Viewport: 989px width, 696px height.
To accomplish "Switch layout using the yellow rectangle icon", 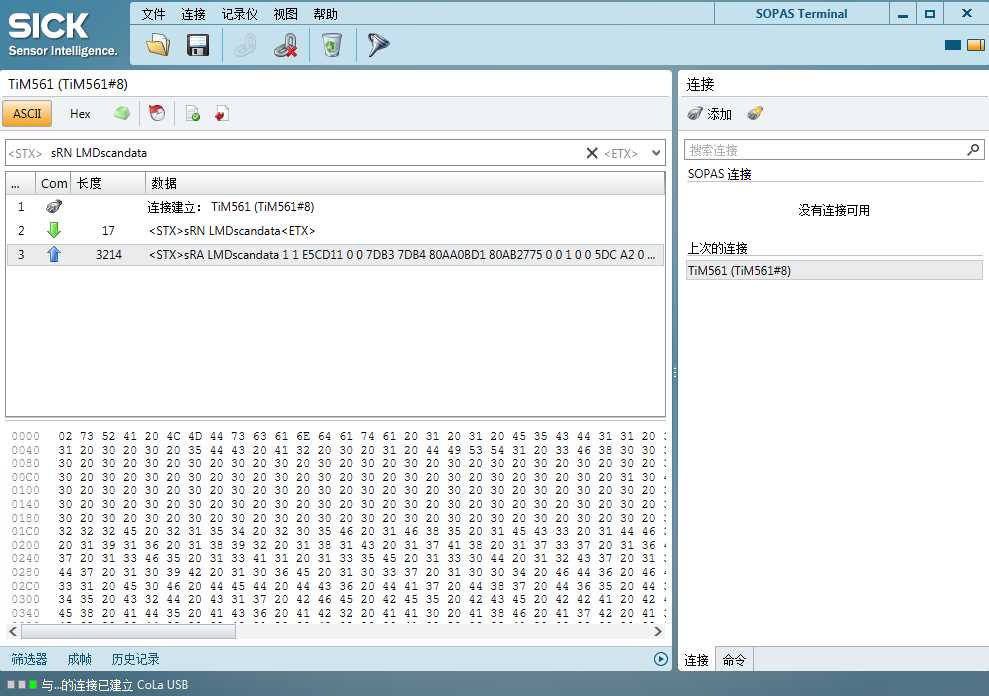I will (x=975, y=45).
